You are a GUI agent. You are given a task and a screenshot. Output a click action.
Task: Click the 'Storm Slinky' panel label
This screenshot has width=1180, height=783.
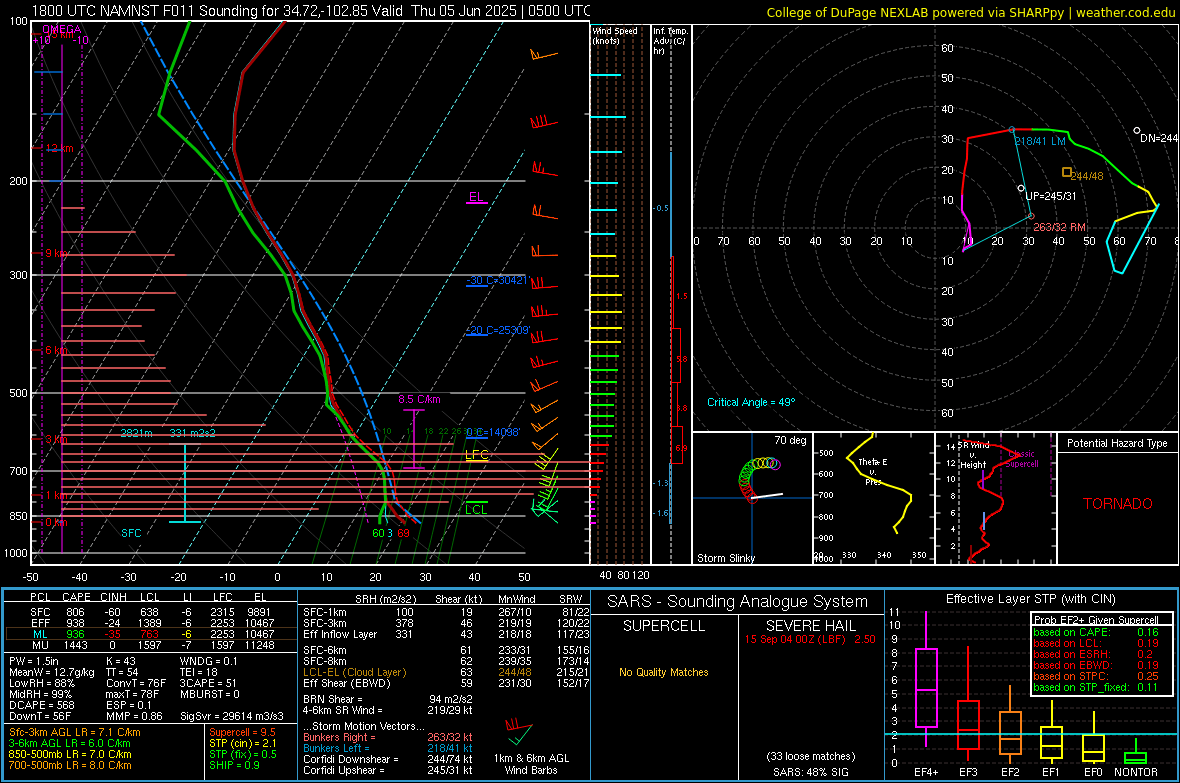[725, 558]
